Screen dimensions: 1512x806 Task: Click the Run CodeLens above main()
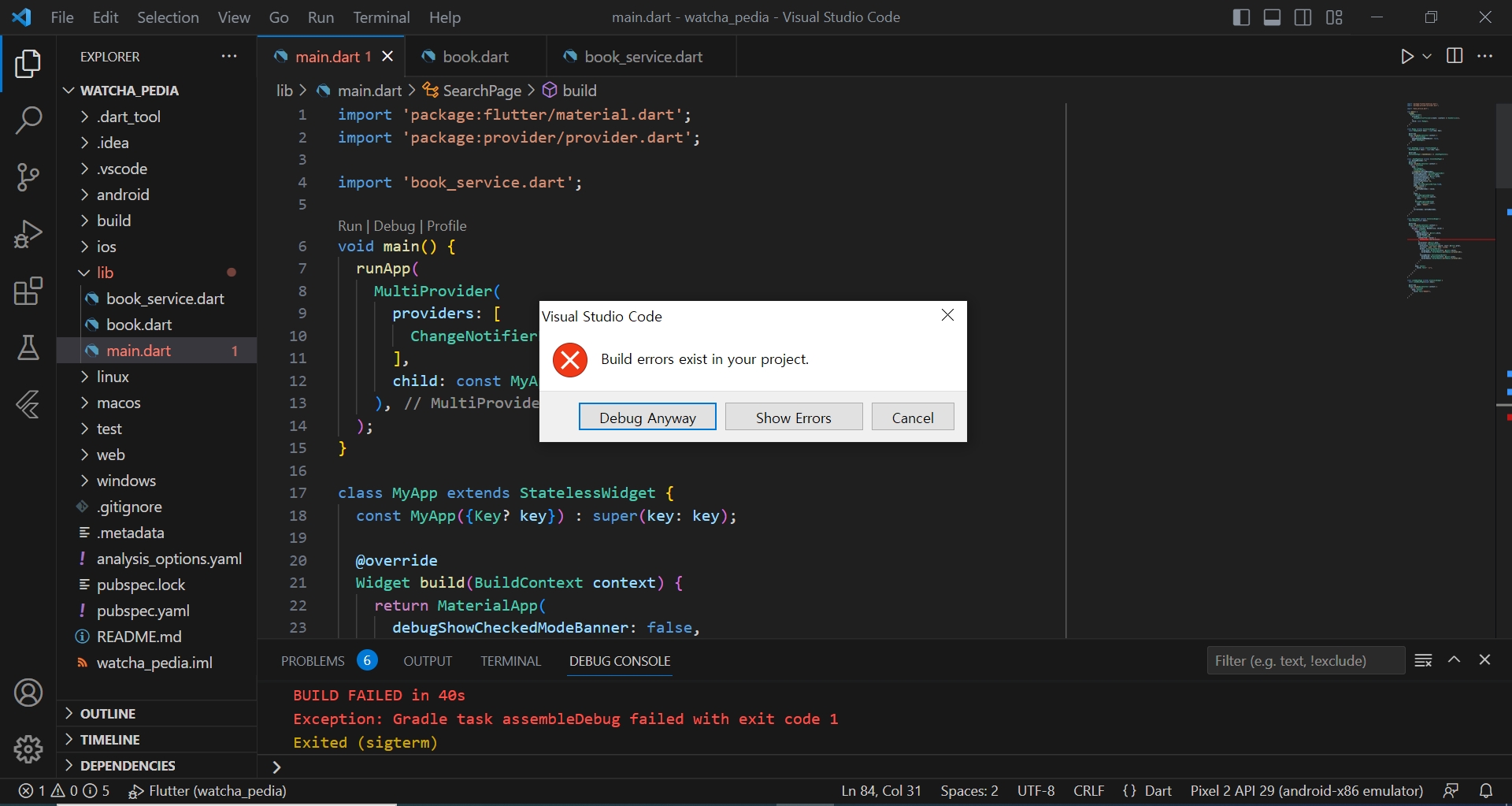[x=350, y=226]
